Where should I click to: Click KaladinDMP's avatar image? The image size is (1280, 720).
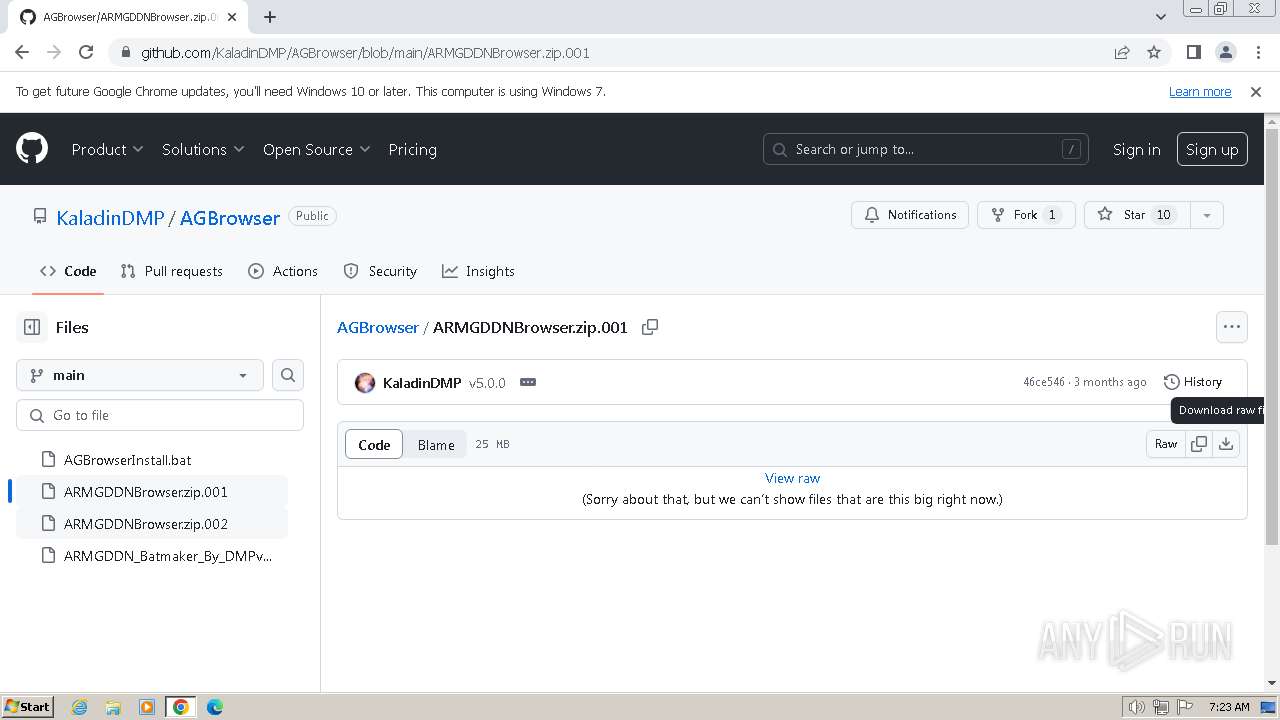tap(365, 383)
